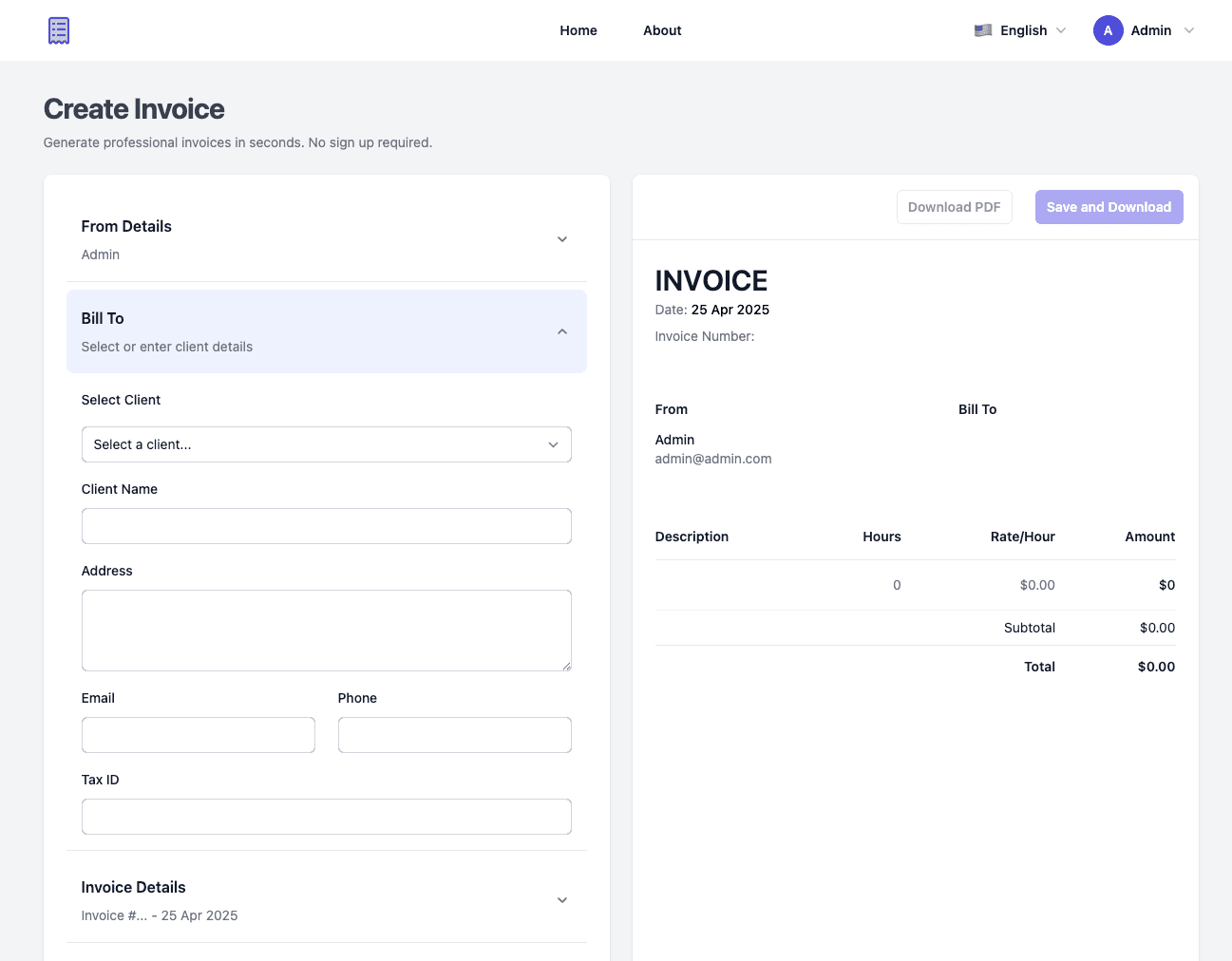Click the Download PDF button

coord(955,207)
